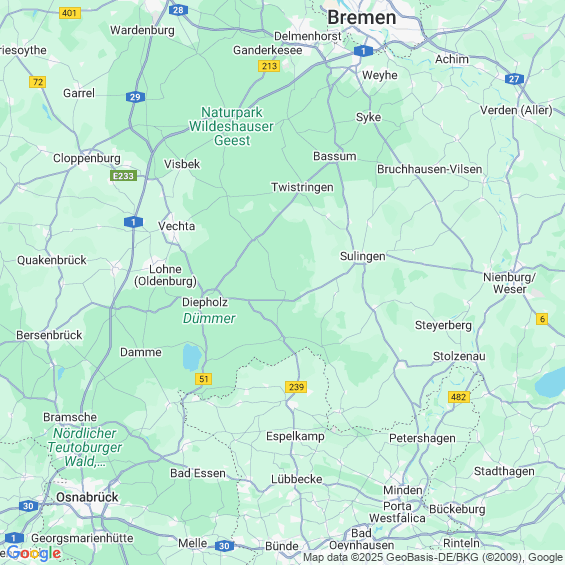Click the yellow 213 road shield

pos(269,66)
